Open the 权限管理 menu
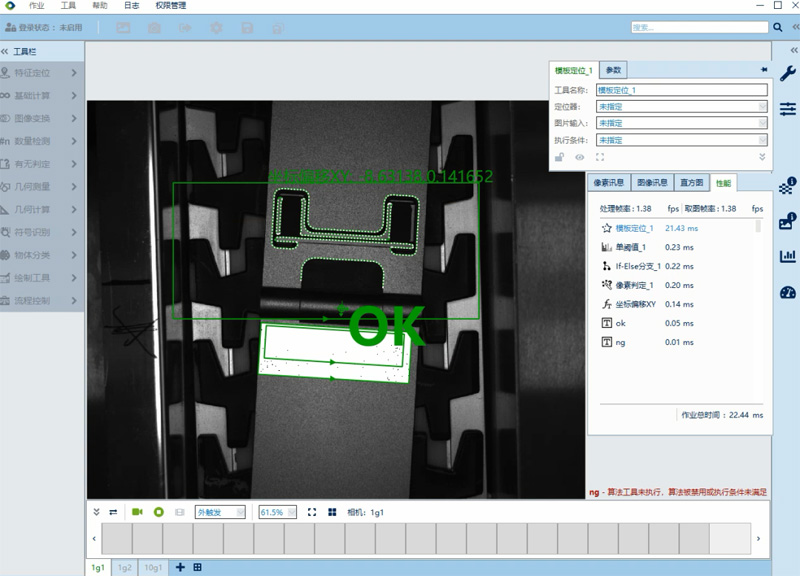The image size is (800, 576). click(x=171, y=6)
